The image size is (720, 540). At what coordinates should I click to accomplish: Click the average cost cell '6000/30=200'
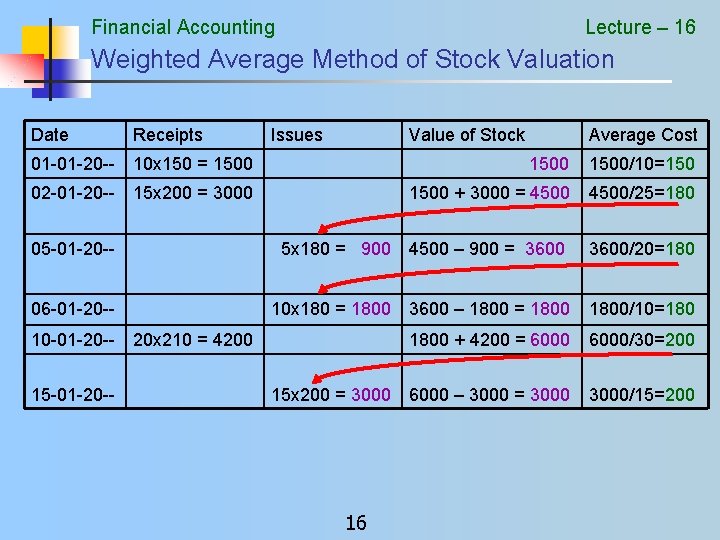tap(642, 340)
